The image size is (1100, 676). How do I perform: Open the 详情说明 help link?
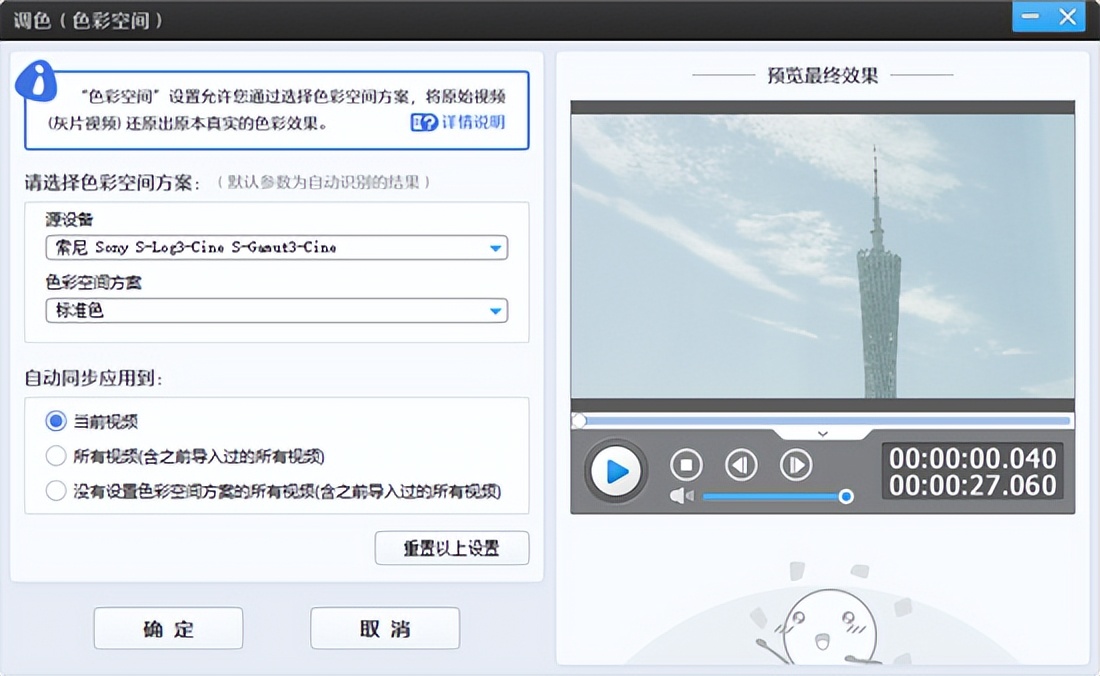coord(458,123)
